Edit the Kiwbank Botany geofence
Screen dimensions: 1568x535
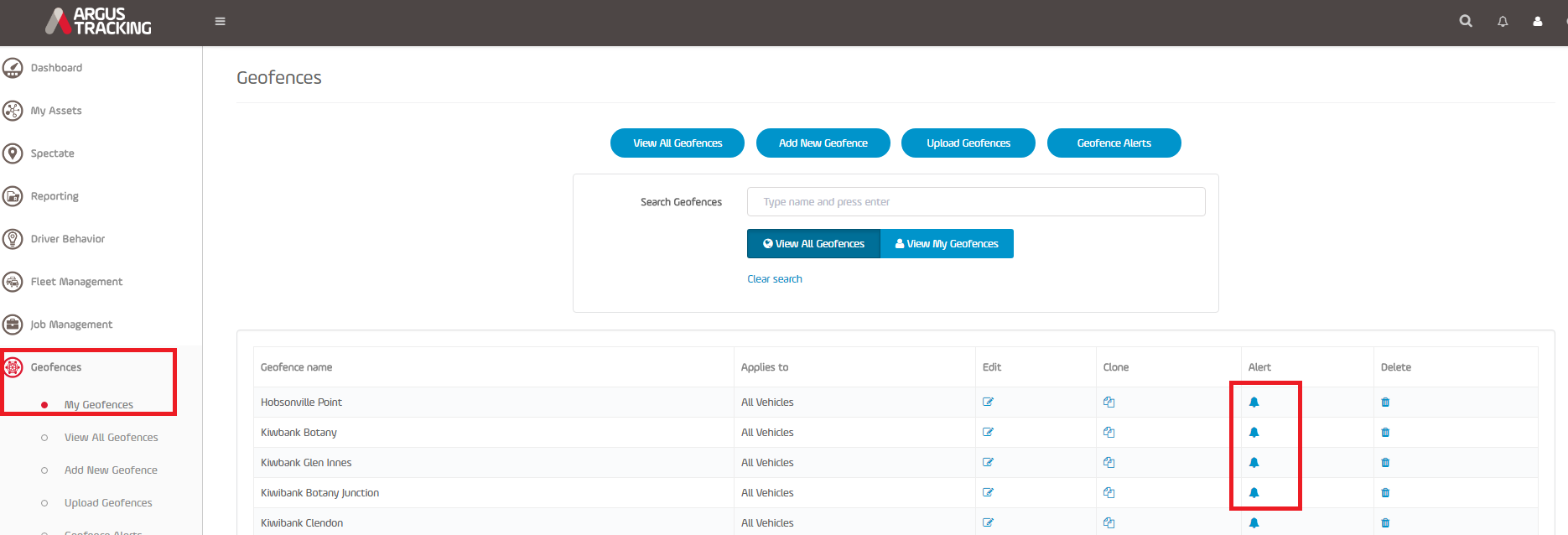(x=989, y=433)
